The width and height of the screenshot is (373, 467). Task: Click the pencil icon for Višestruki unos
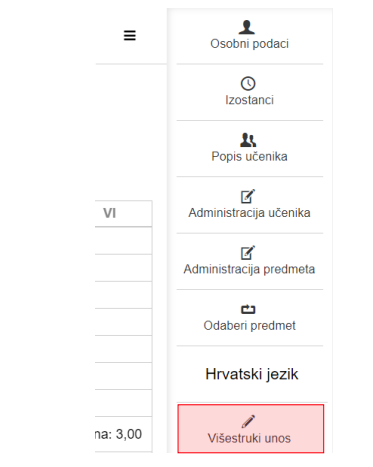248,421
